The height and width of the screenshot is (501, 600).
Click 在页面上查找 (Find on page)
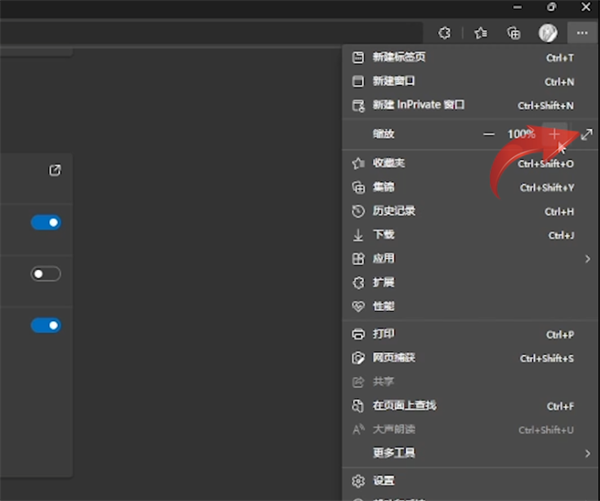tap(404, 406)
